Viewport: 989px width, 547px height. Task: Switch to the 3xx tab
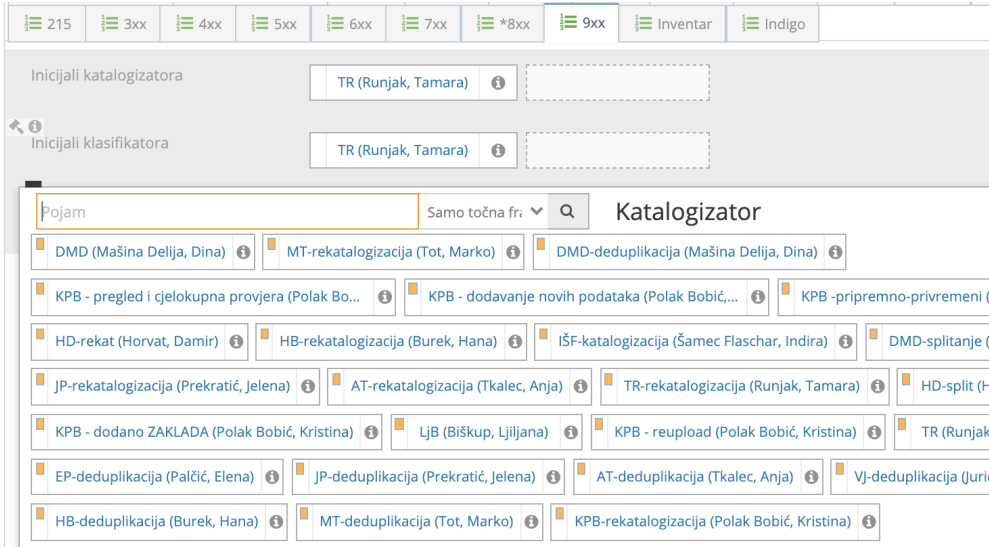[x=123, y=24]
